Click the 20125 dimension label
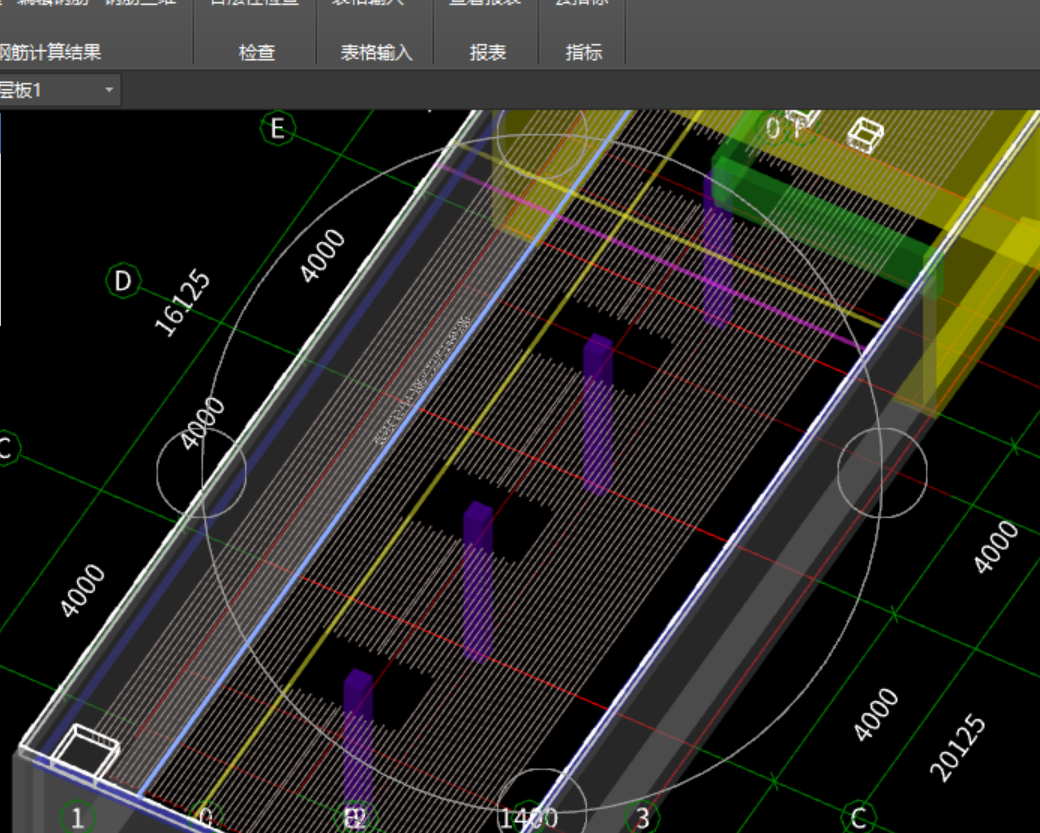Viewport: 1040px width, 833px height. (958, 747)
